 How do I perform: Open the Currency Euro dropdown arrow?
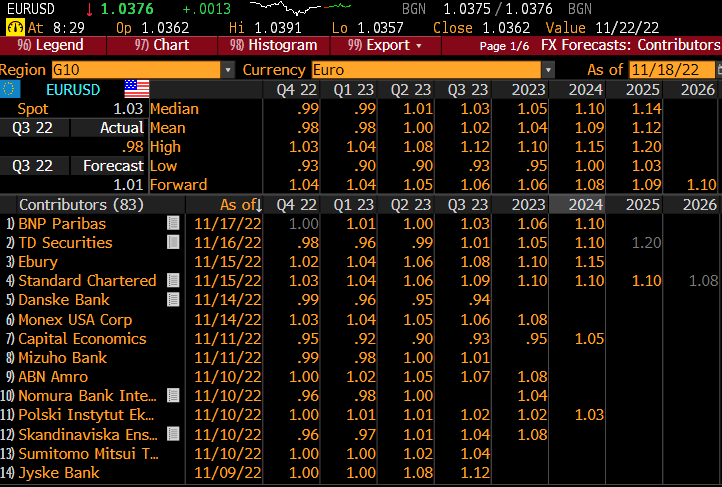(x=547, y=69)
